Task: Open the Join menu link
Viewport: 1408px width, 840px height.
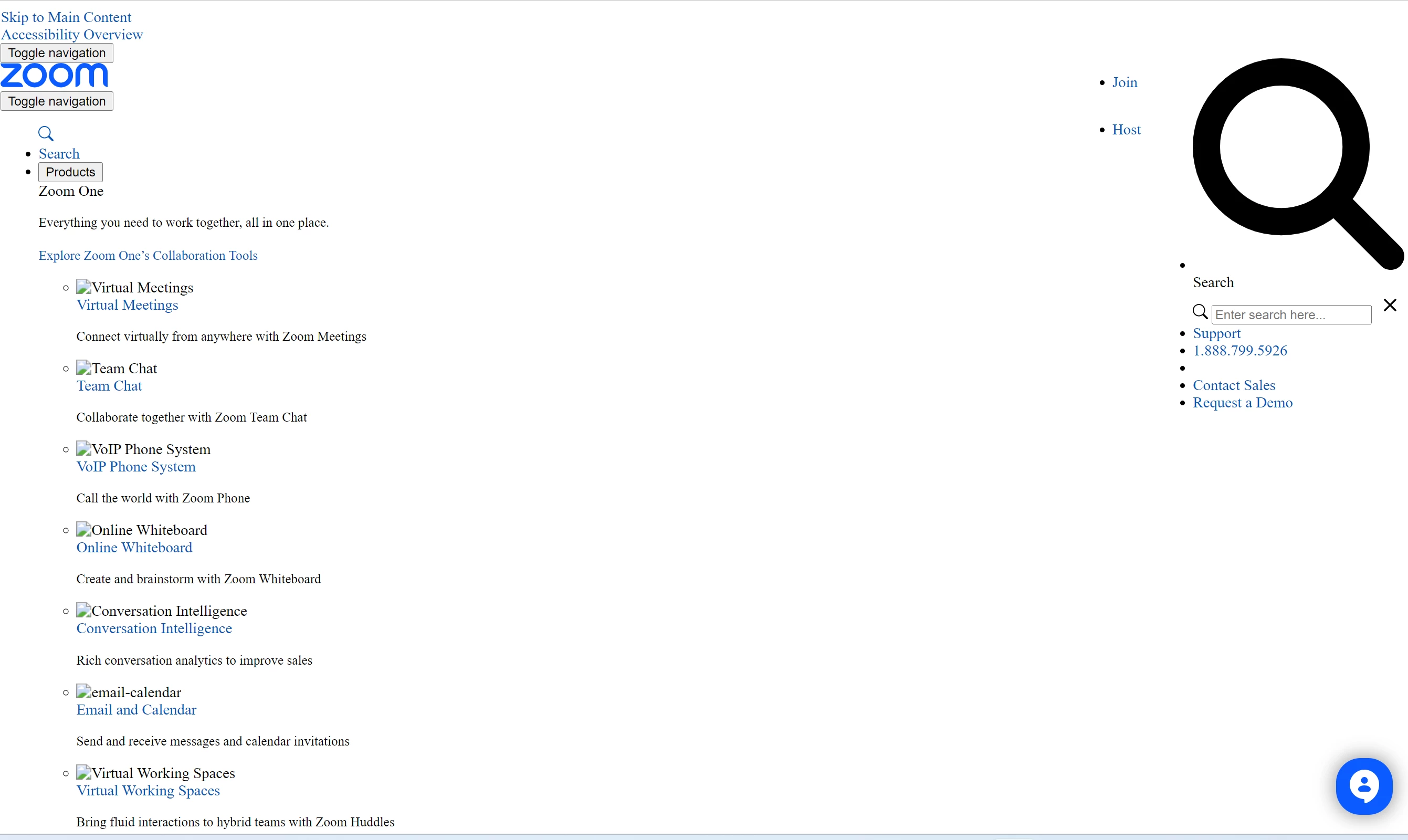Action: pos(1125,82)
